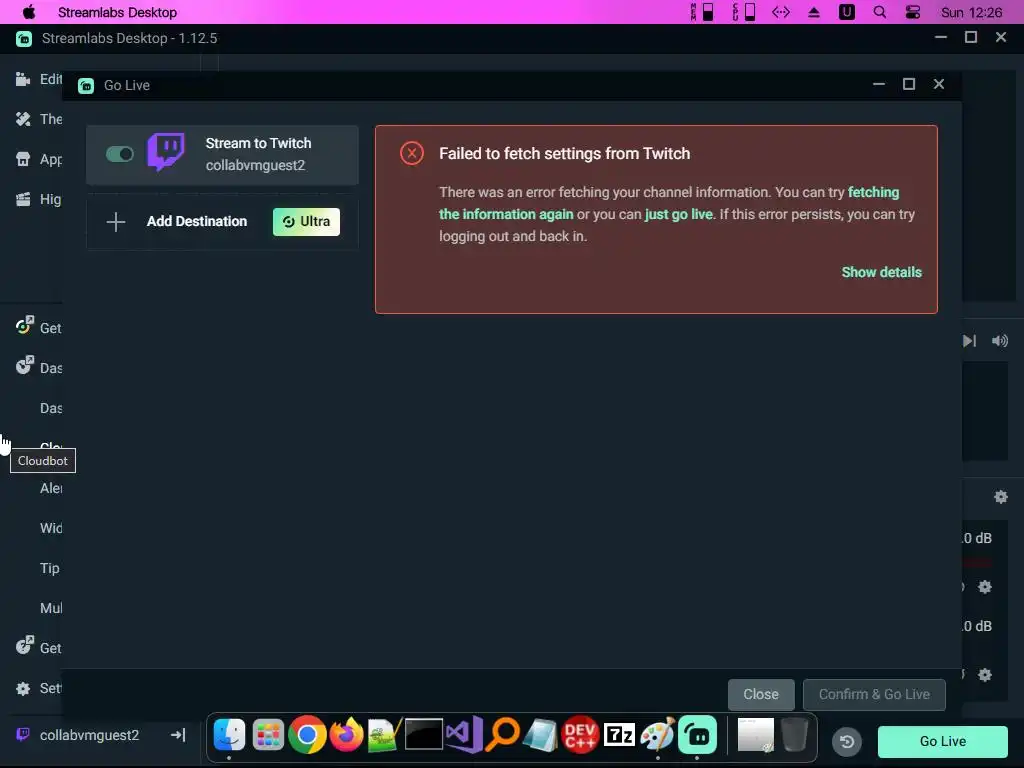Image resolution: width=1024 pixels, height=768 pixels.
Task: Click the replay buffer circular arrow icon
Action: (x=847, y=742)
